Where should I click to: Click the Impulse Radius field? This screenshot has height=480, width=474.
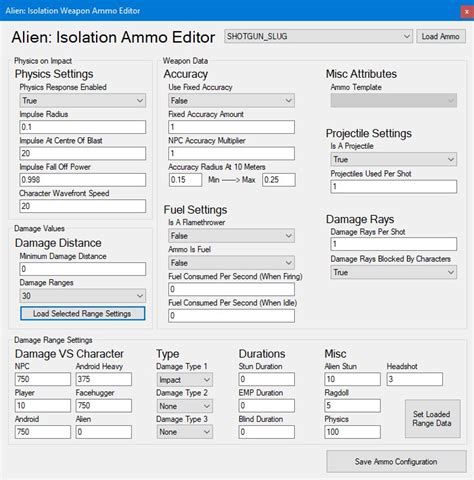(83, 127)
